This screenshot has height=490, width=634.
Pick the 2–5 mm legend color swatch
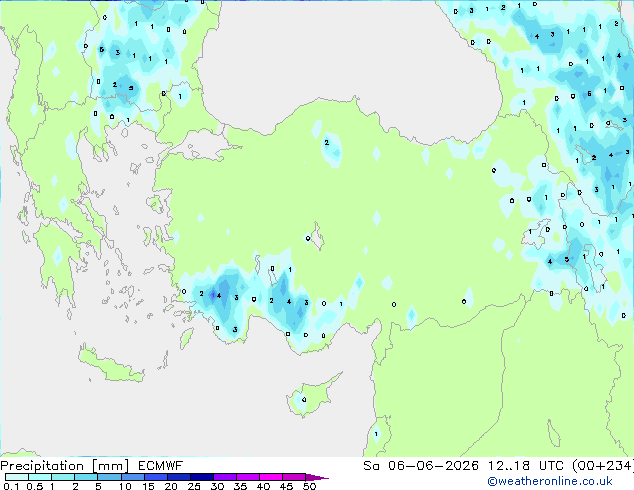point(86,477)
